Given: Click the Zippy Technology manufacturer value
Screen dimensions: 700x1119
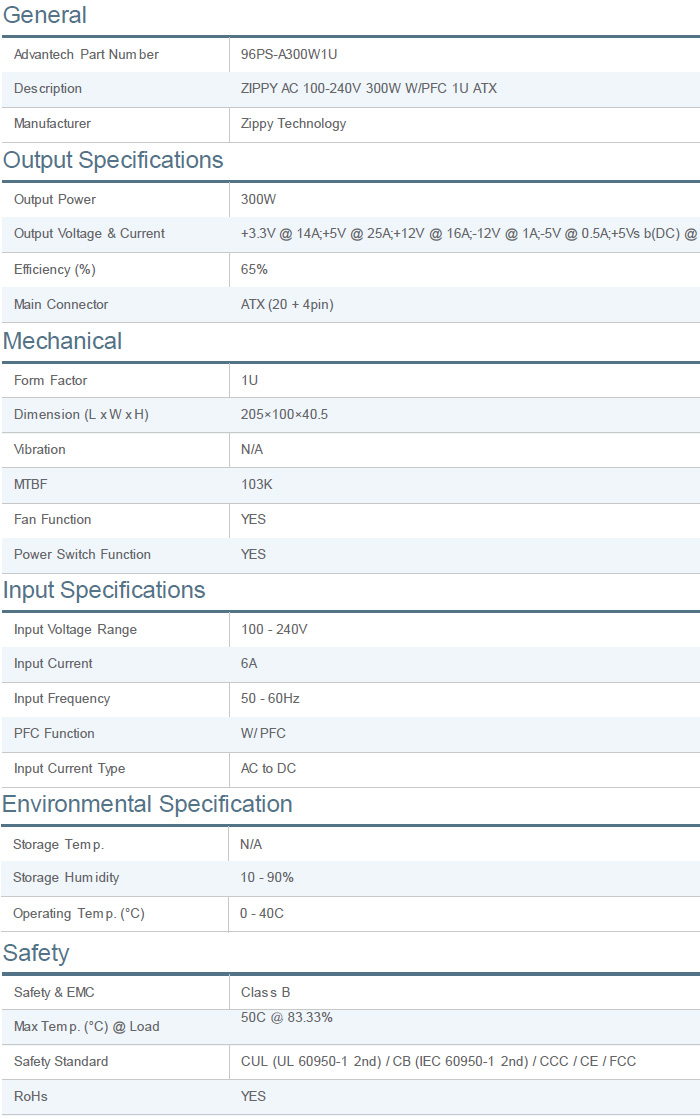Looking at the screenshot, I should click(293, 124).
